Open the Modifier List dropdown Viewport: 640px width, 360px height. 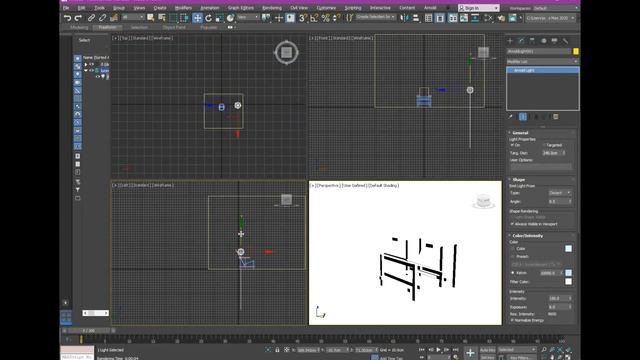(542, 62)
